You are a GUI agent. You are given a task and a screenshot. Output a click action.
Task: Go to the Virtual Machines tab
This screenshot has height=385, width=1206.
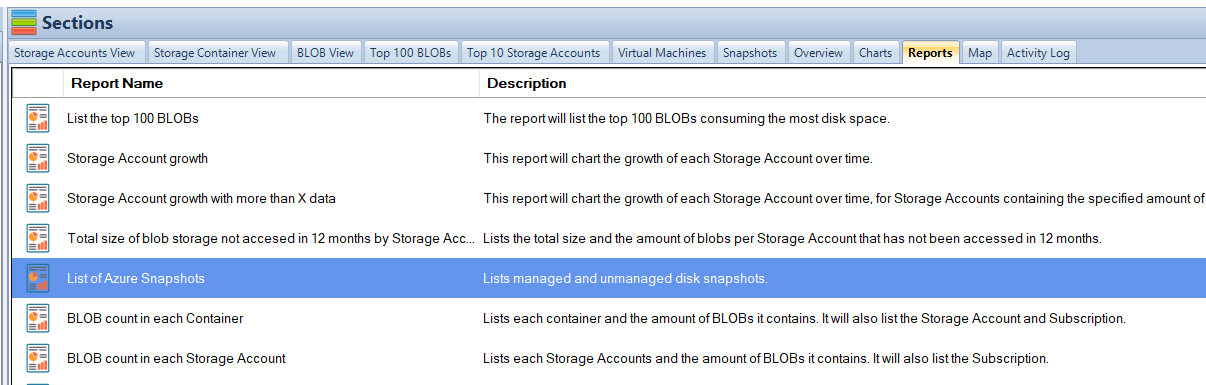pyautogui.click(x=662, y=53)
